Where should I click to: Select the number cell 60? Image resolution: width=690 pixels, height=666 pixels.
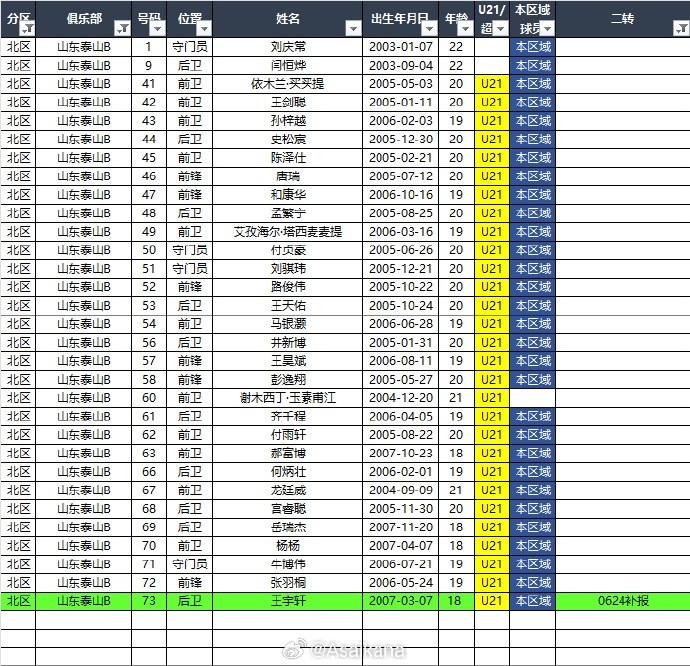coord(149,397)
